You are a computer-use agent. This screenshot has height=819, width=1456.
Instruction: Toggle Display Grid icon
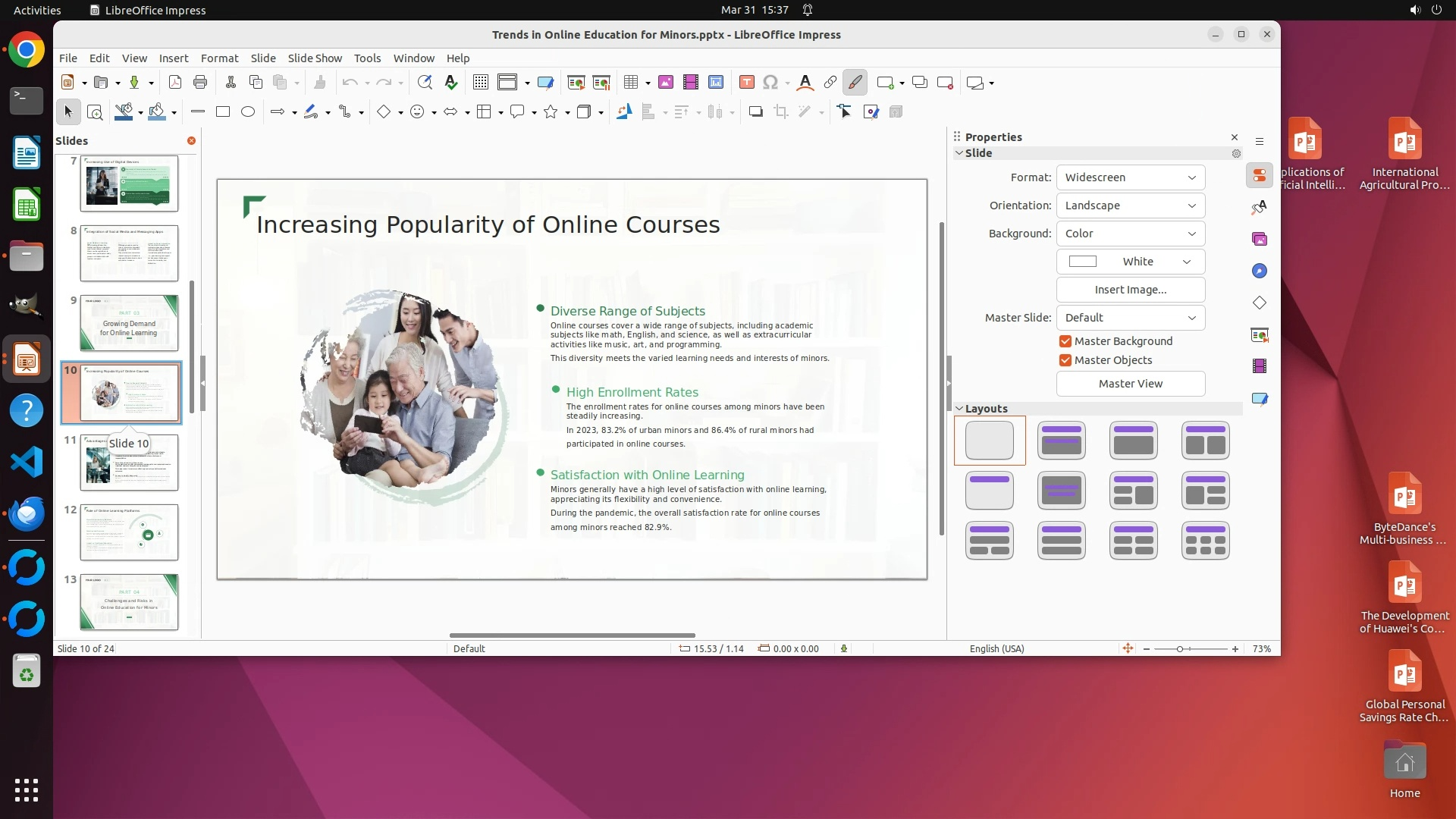pos(480,83)
